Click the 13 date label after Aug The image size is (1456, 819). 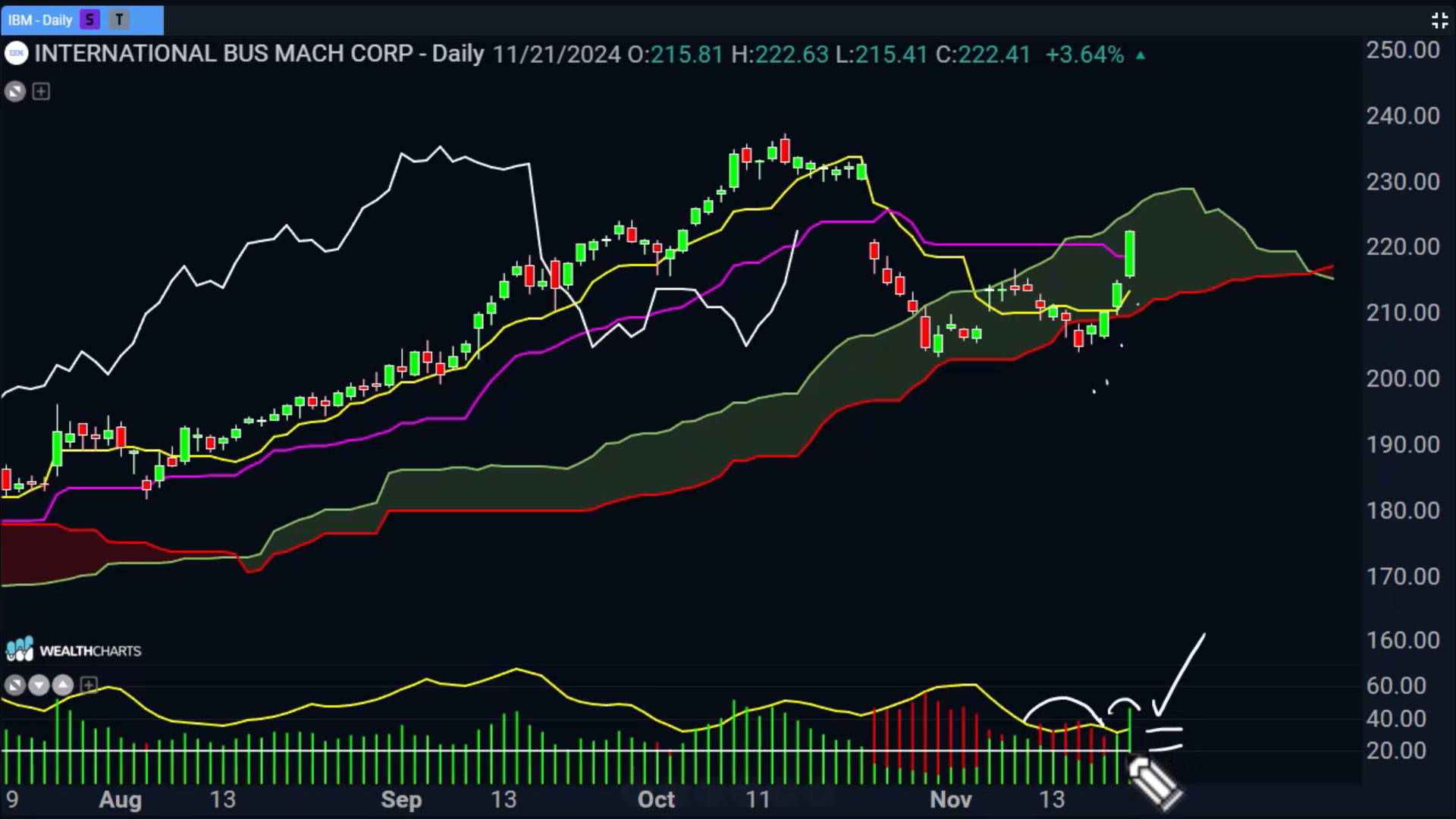click(222, 800)
